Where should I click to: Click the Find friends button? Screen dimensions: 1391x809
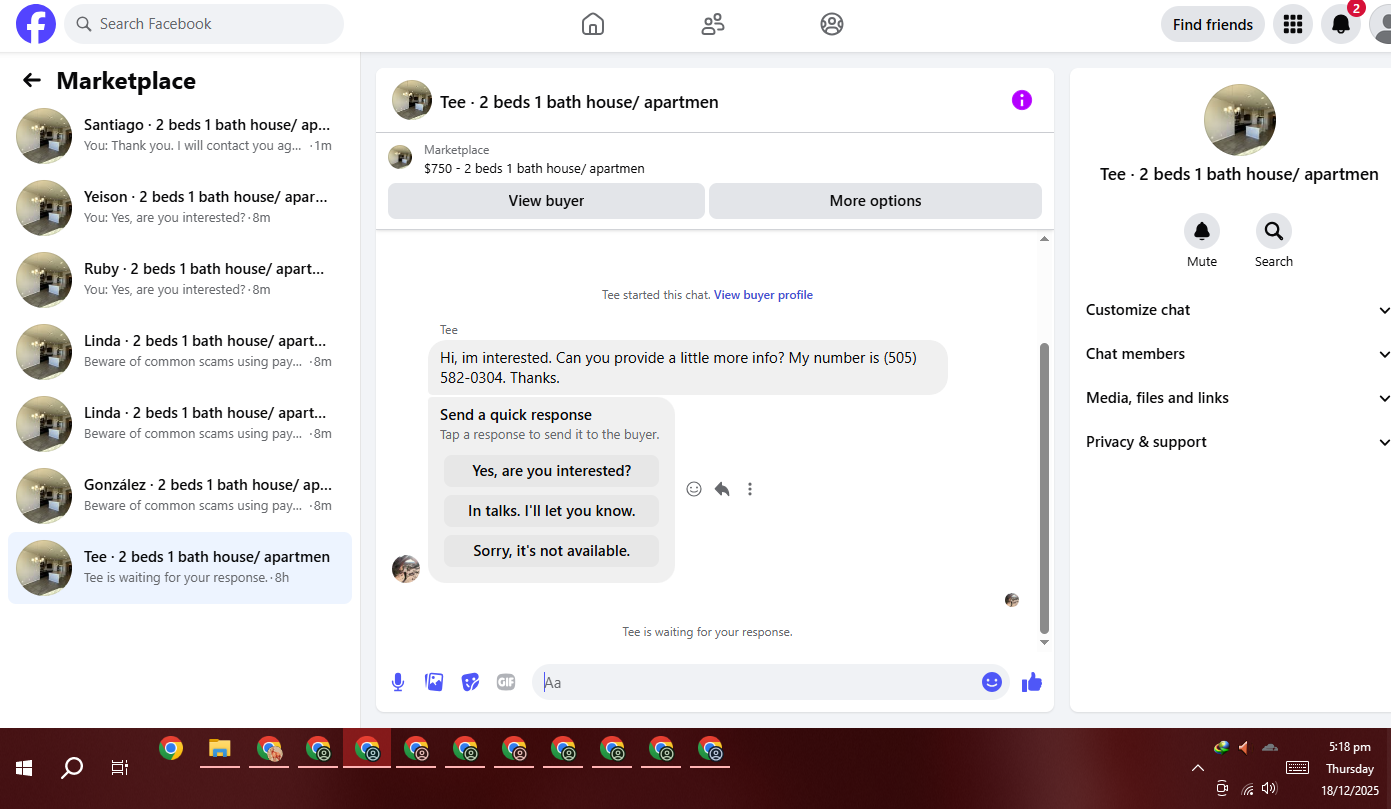(x=1213, y=24)
